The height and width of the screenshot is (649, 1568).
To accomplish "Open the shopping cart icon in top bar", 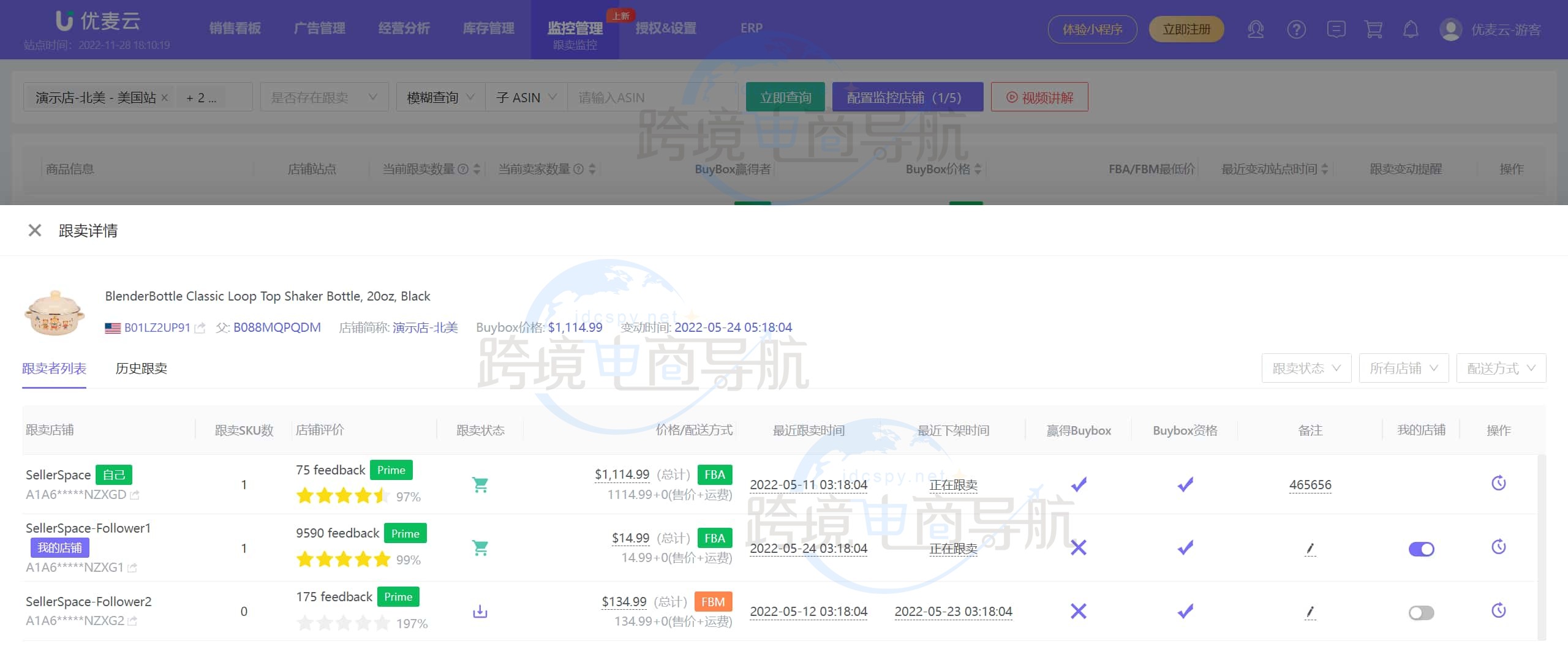I will [x=1373, y=29].
